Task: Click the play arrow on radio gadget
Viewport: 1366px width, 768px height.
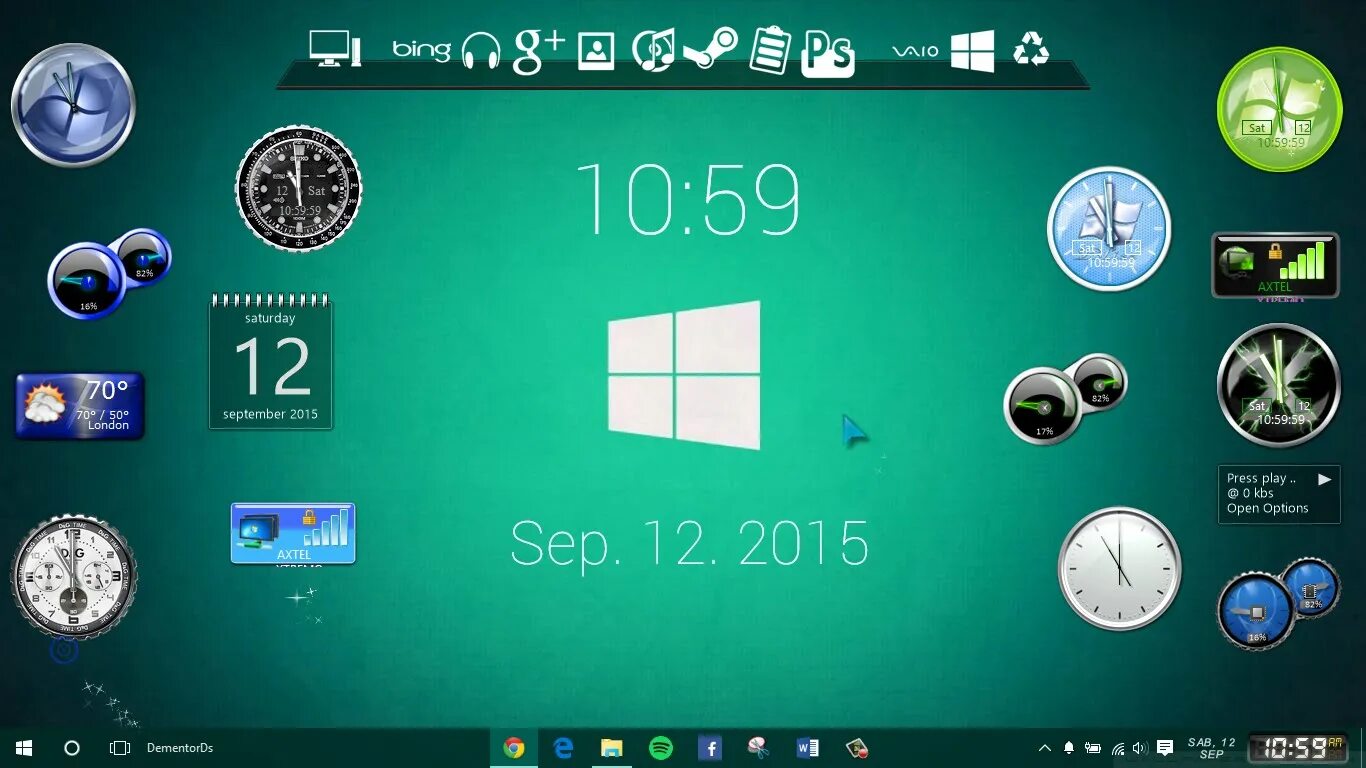Action: coord(1324,479)
